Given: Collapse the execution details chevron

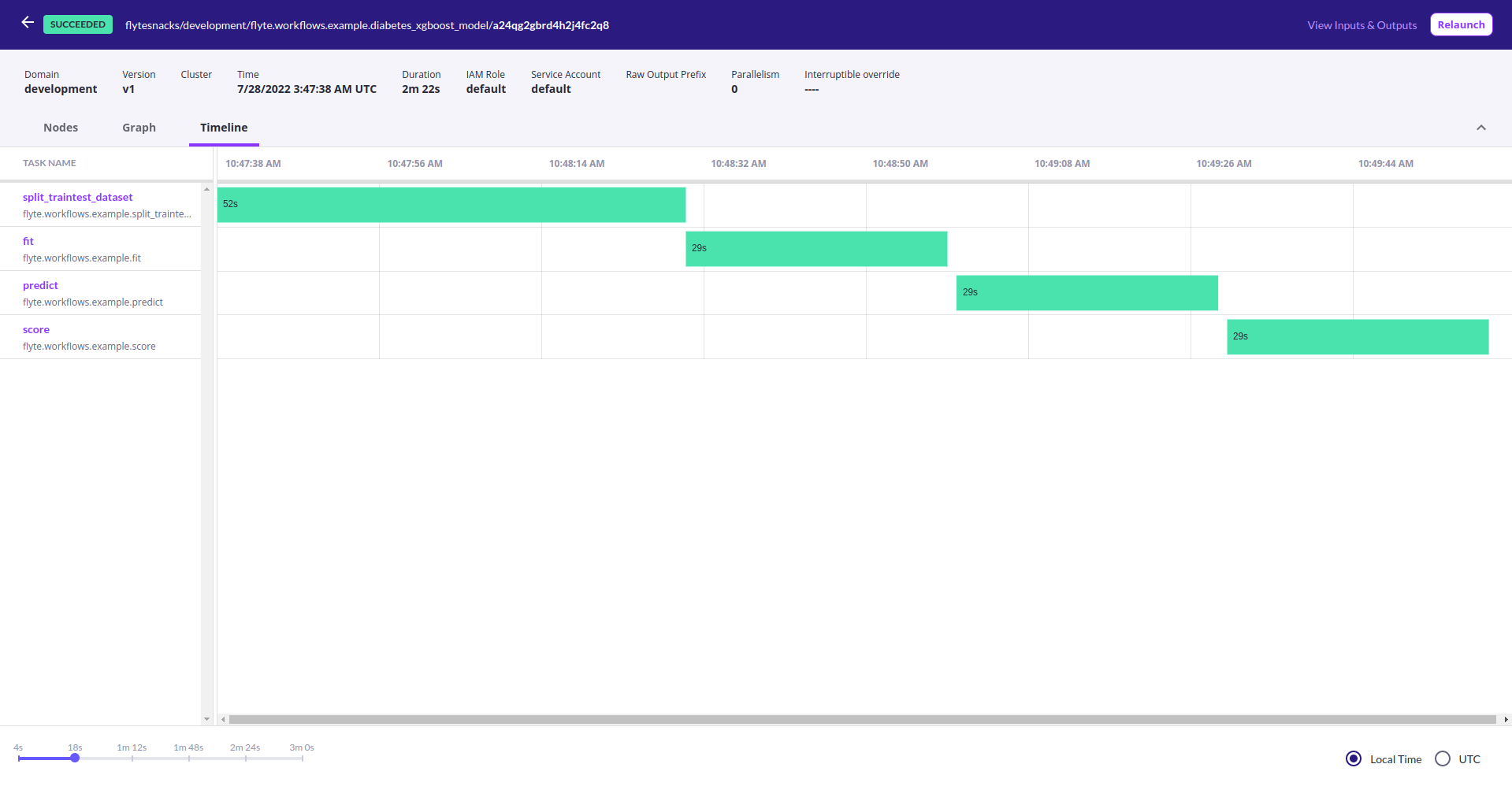Looking at the screenshot, I should click(1480, 128).
